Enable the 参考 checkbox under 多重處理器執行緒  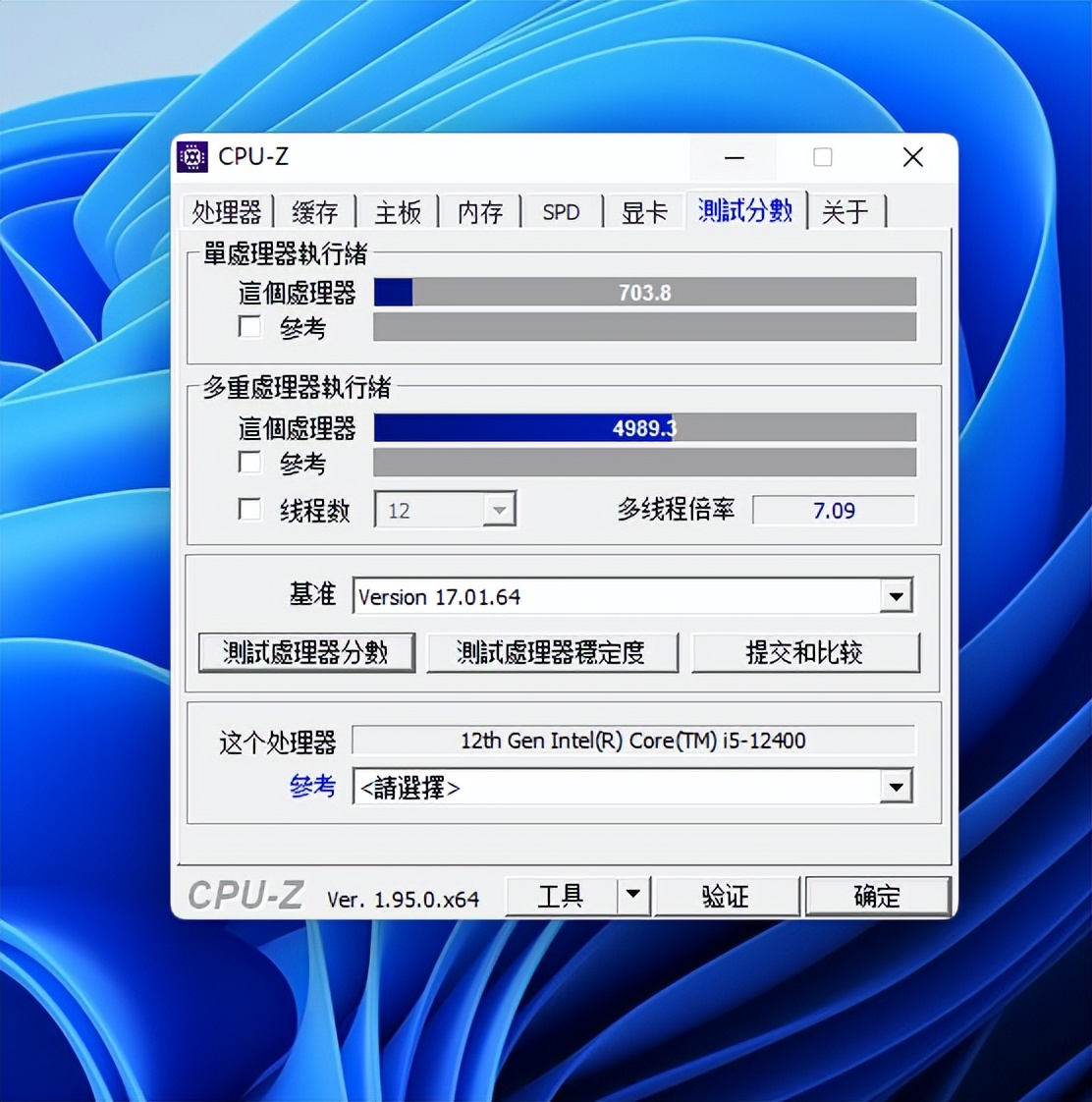coord(249,462)
